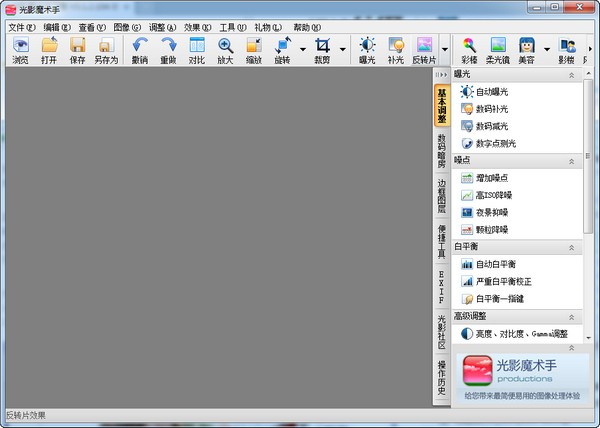The image size is (600, 428).
Task: Open the 裁剪 (Crop) dropdown arrow
Action: (x=343, y=48)
